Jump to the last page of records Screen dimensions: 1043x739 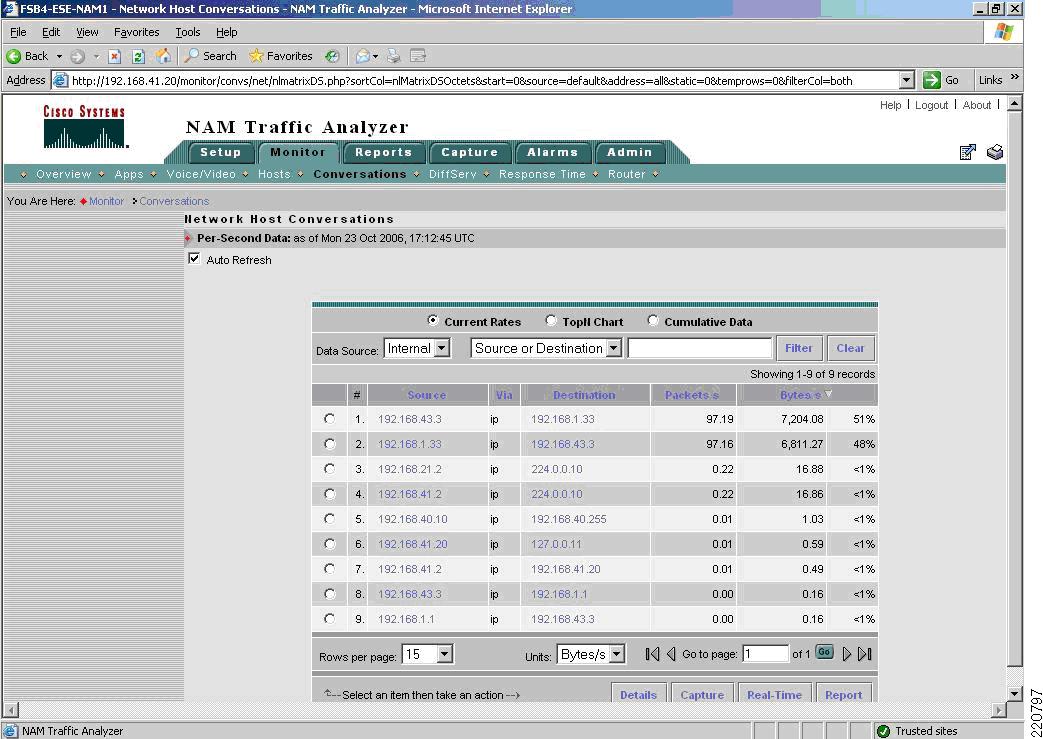[x=865, y=654]
